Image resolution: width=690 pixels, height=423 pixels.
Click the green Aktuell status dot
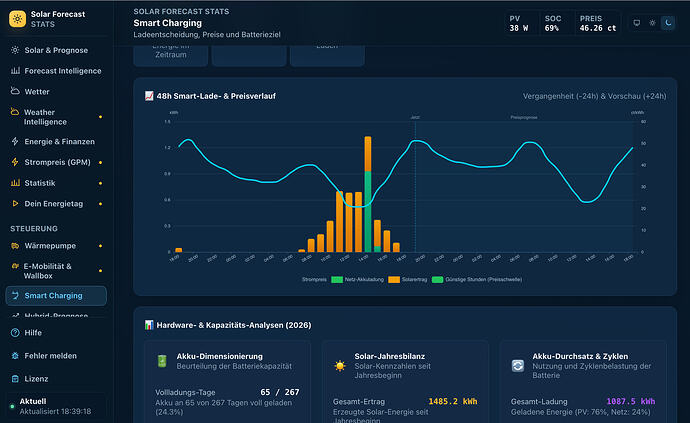(x=12, y=406)
